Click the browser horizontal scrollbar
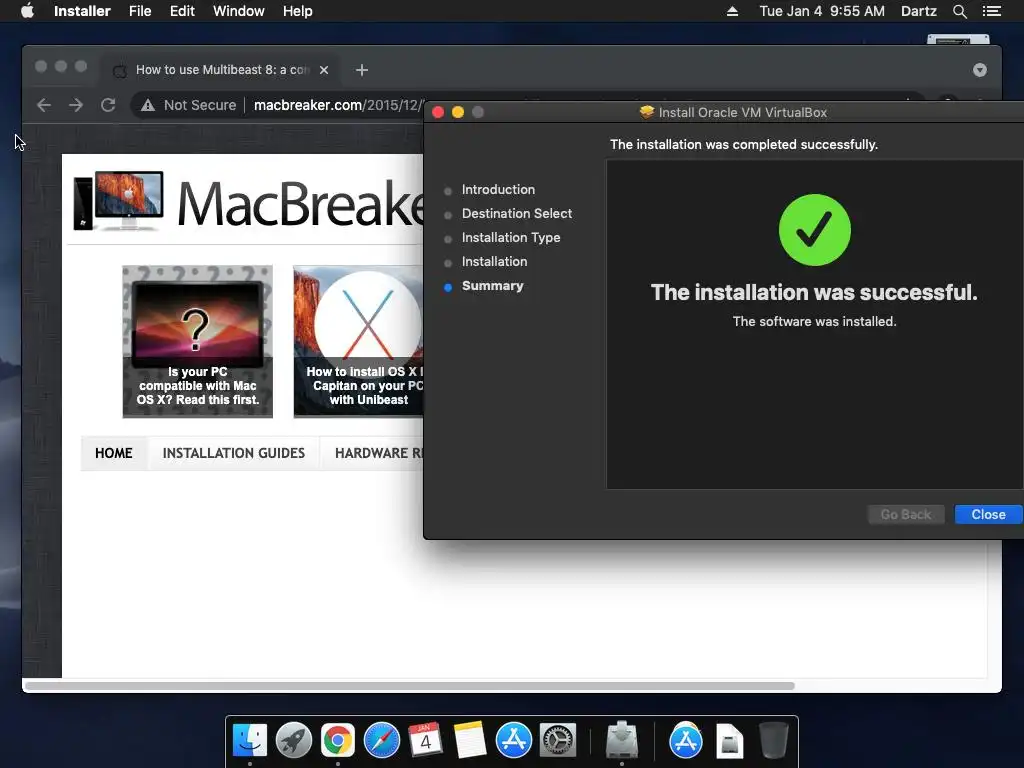 tap(409, 686)
